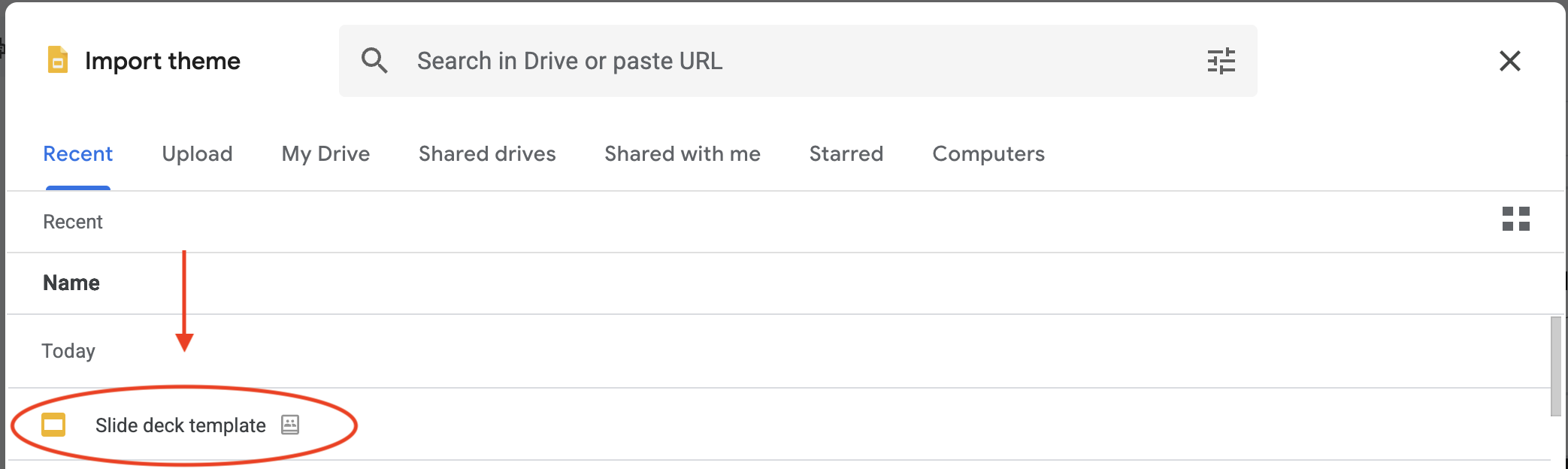Viewport: 1568px width, 469px height.
Task: Click the Recent location breadcrumb label
Action: (x=73, y=222)
